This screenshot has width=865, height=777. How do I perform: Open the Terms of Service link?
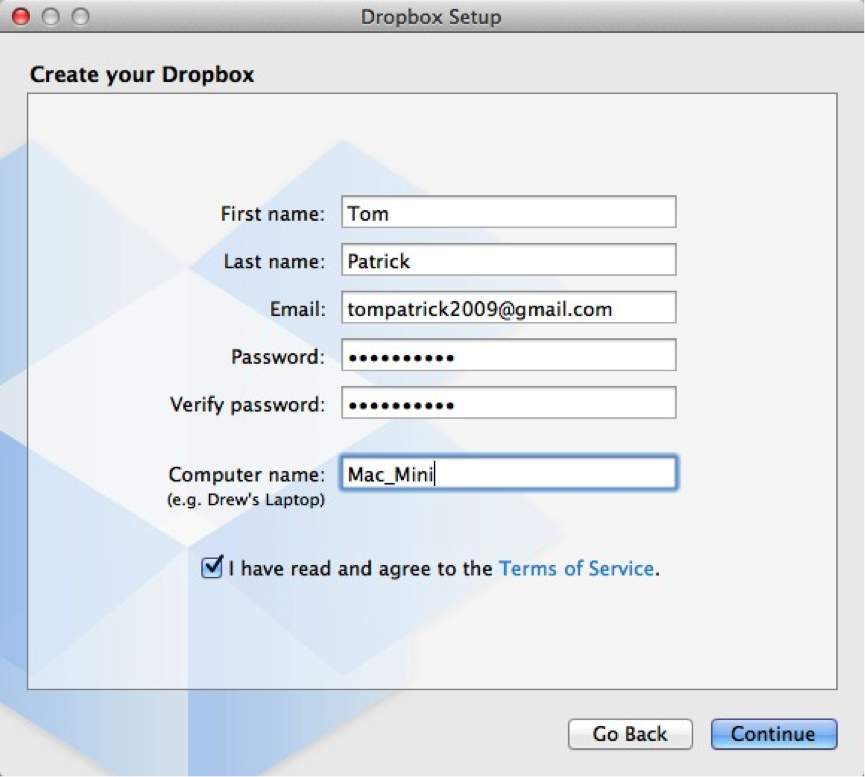click(576, 568)
